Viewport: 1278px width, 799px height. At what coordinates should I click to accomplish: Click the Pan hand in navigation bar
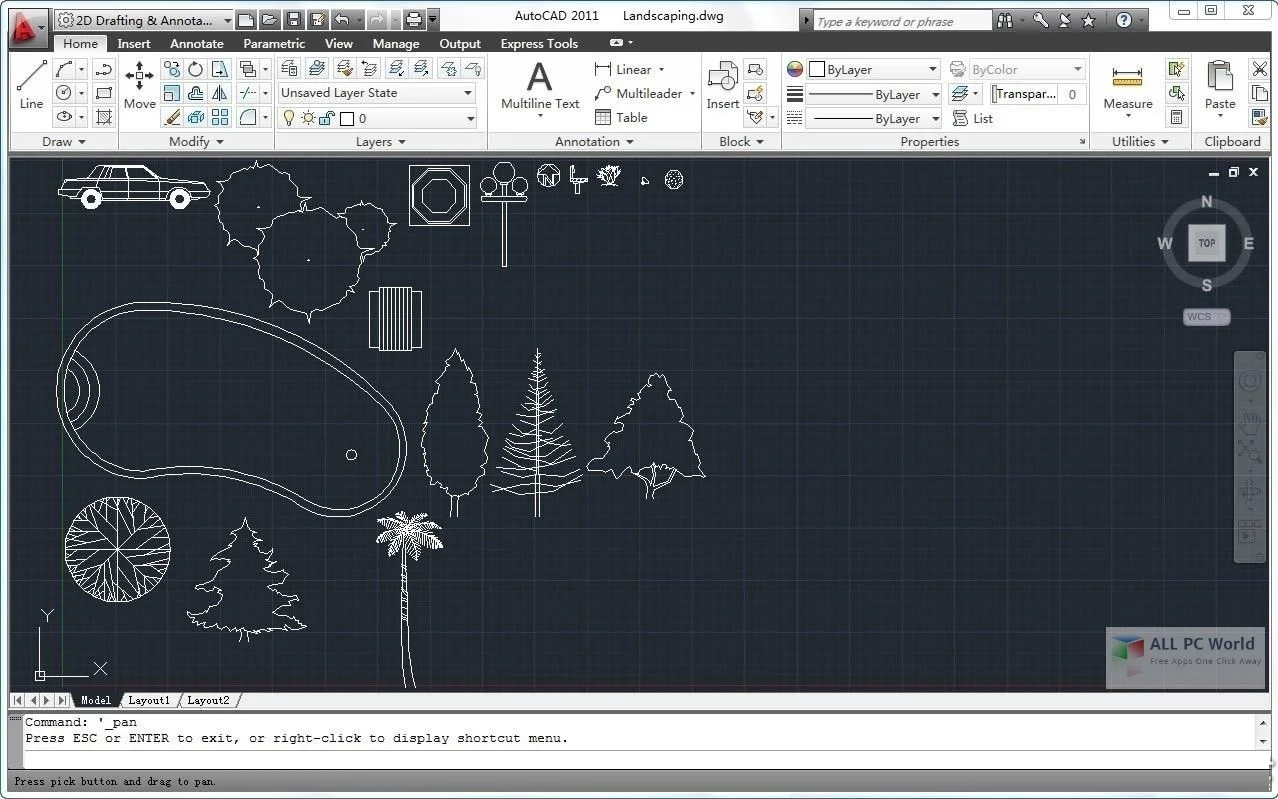point(1250,421)
